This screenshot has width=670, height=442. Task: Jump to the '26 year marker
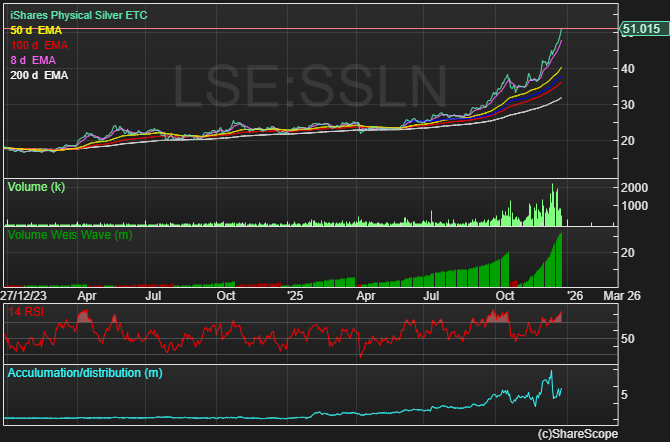576,295
